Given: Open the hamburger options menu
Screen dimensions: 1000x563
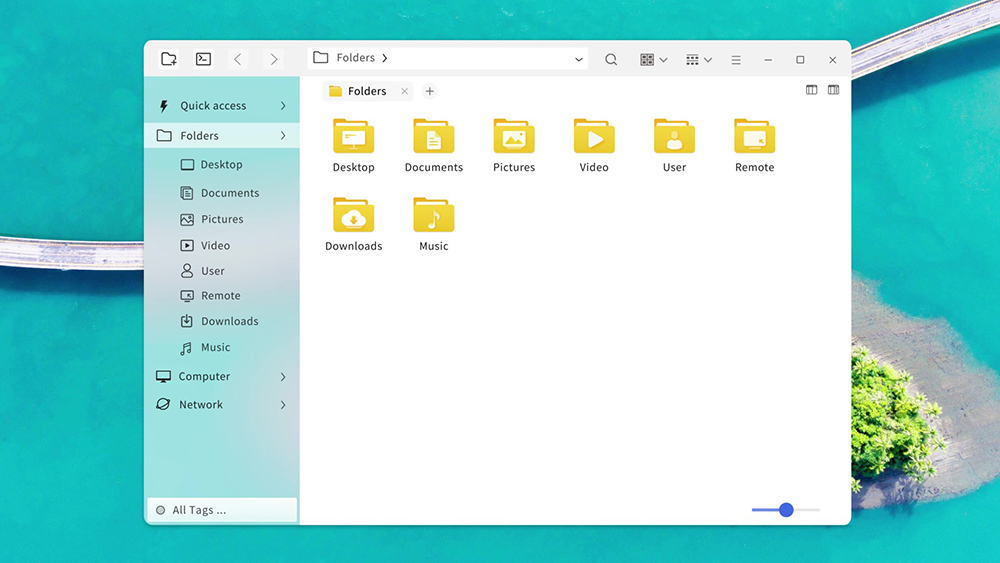Looking at the screenshot, I should point(736,60).
